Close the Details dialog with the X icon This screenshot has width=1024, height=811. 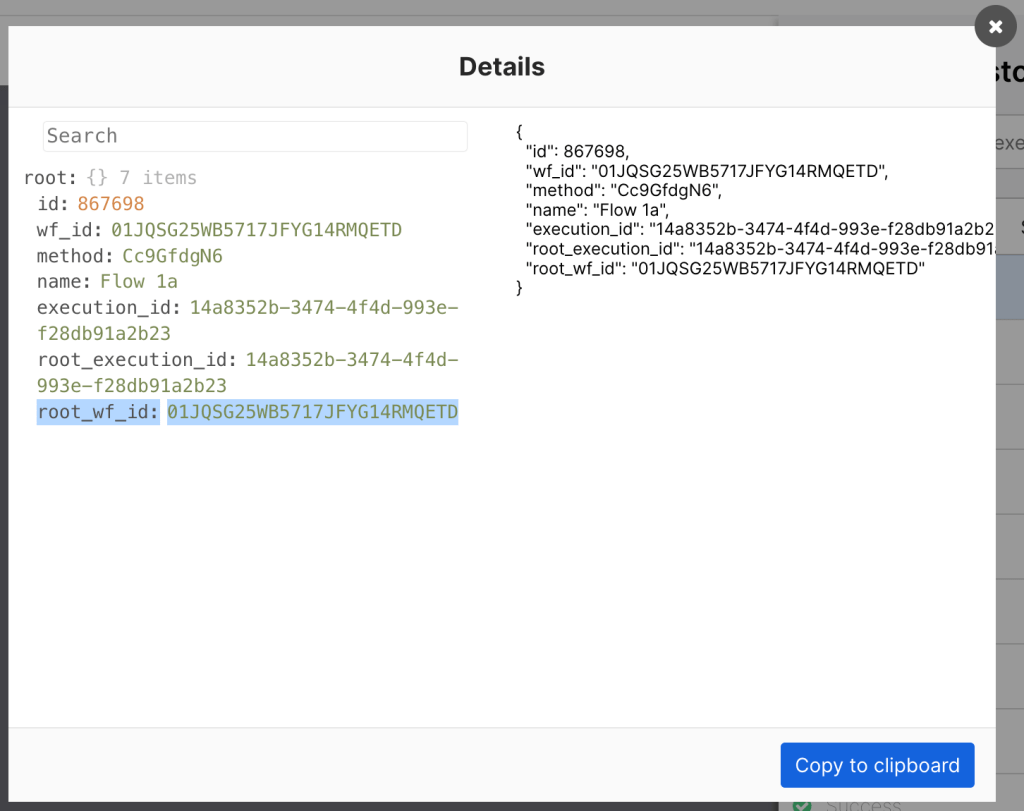(995, 27)
